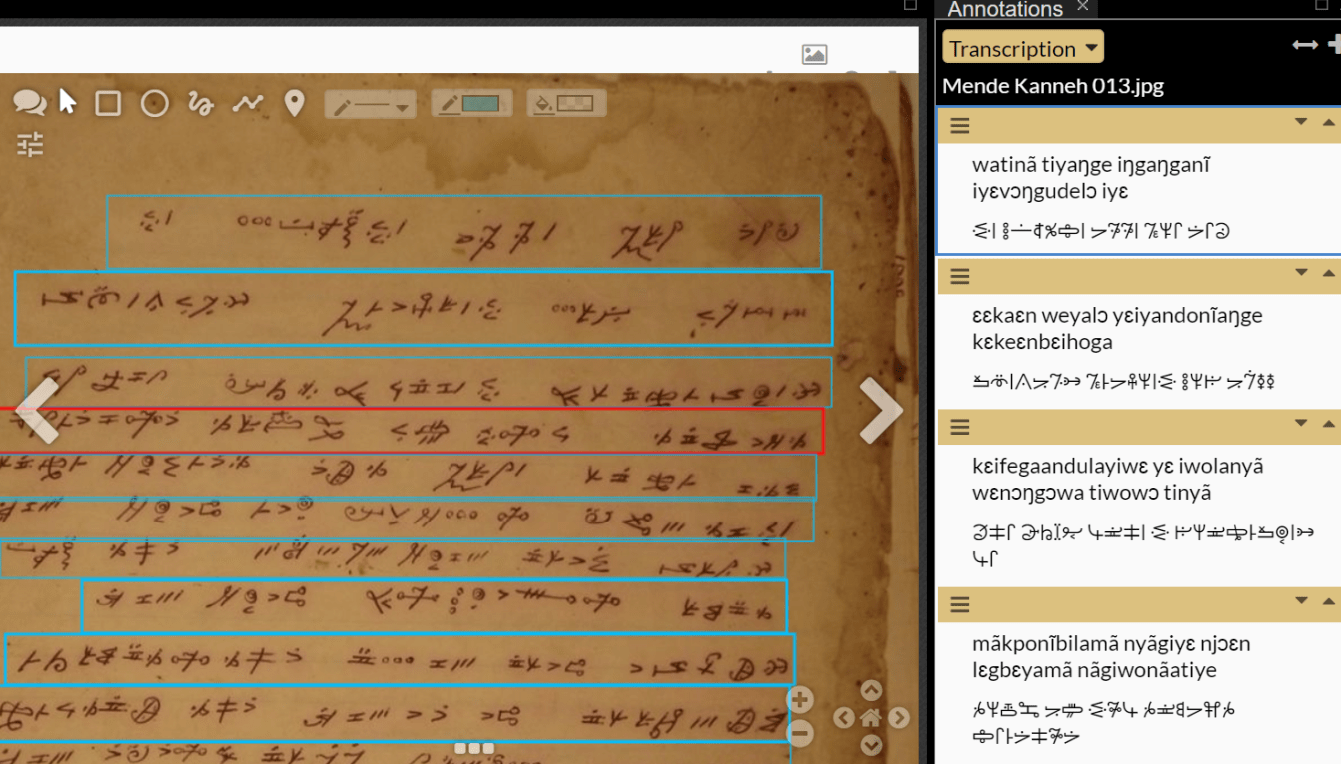Zoom in on the manuscript image

coord(799,700)
